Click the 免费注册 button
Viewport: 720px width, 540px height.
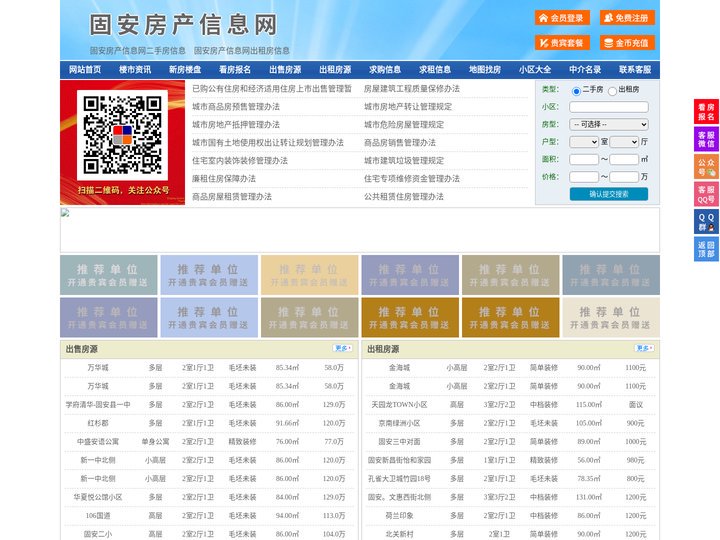627,18
